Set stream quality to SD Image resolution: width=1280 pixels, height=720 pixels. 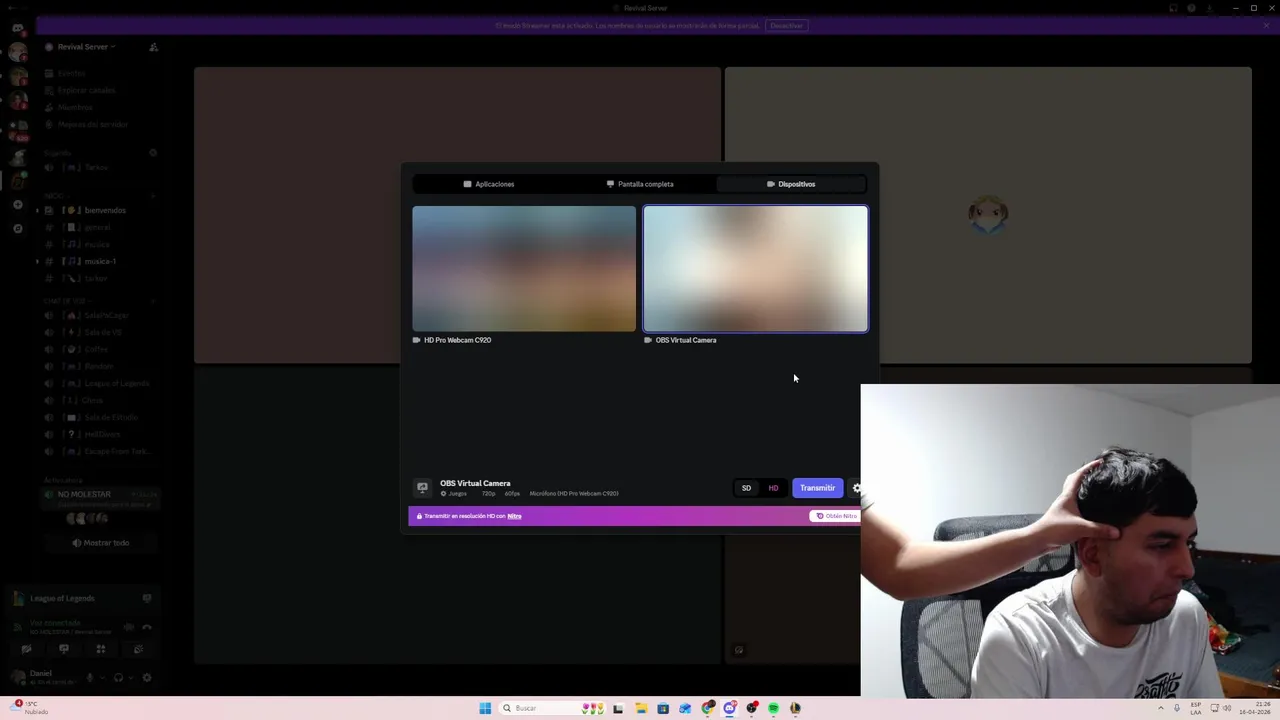[x=746, y=488]
